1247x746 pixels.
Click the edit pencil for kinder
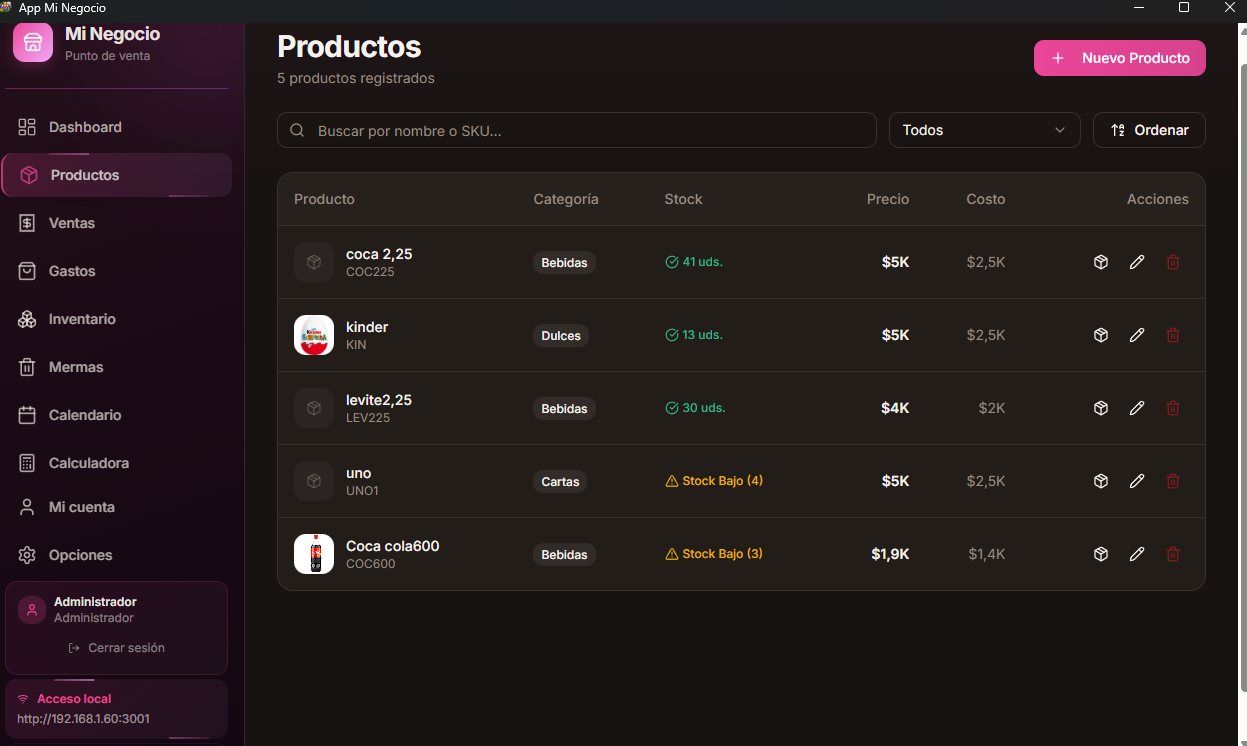point(1137,335)
